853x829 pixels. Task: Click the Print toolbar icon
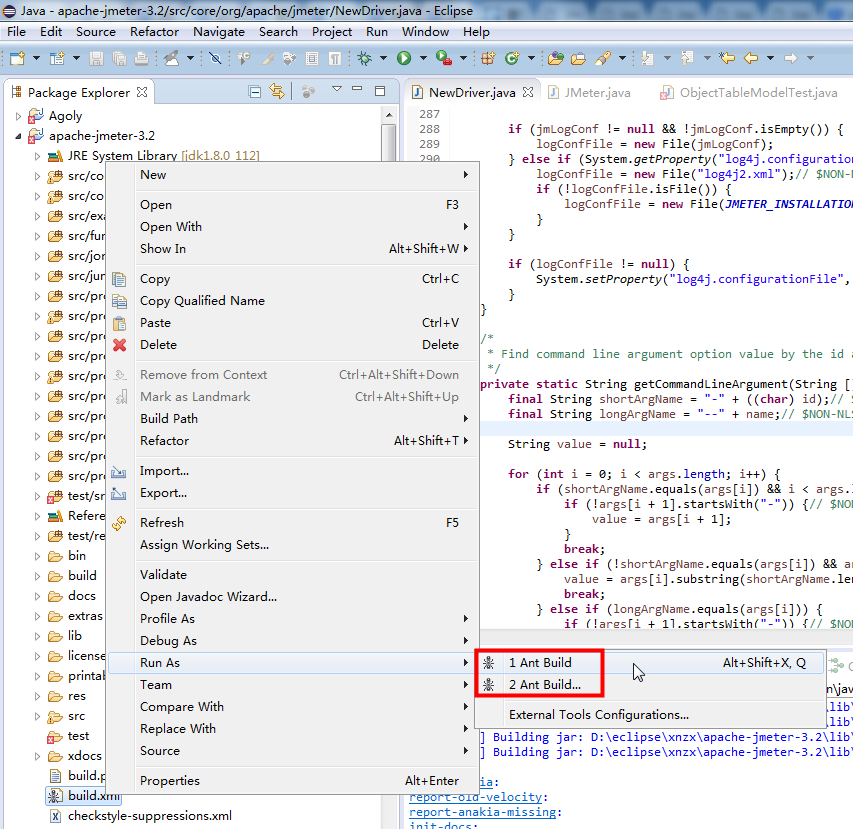tap(141, 58)
